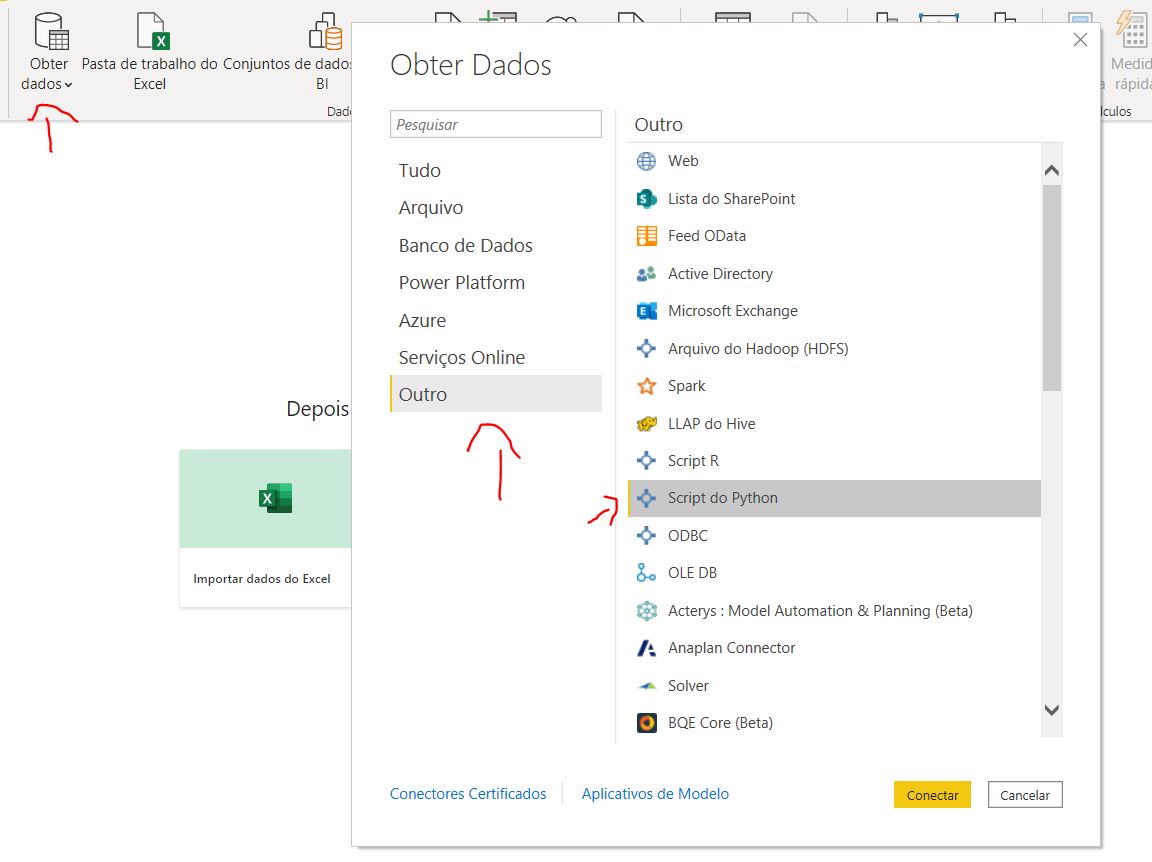This screenshot has width=1152, height=862.
Task: Click the Excel logo on import card
Action: coord(276,498)
